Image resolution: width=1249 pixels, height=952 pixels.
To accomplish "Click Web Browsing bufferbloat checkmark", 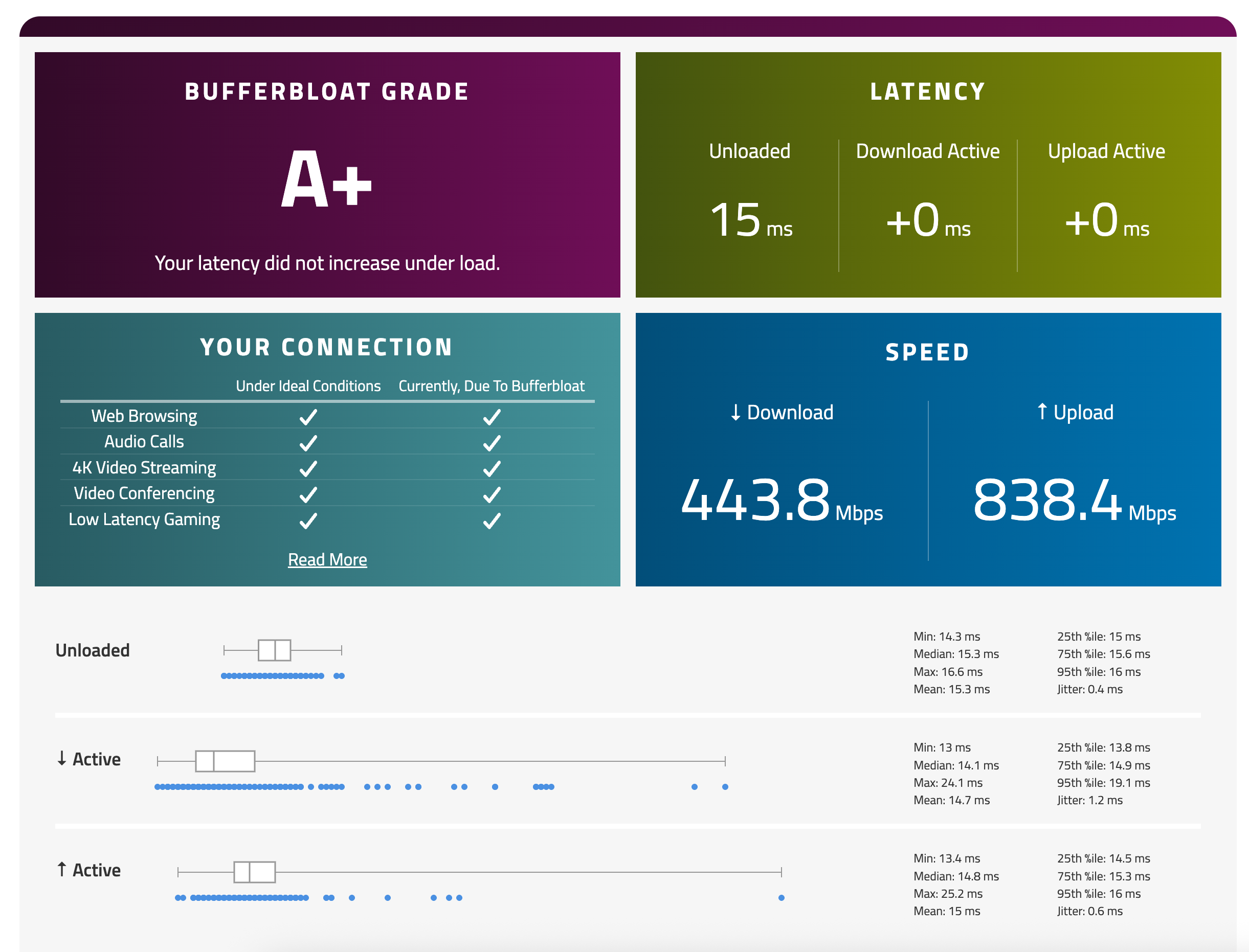I will coord(491,417).
